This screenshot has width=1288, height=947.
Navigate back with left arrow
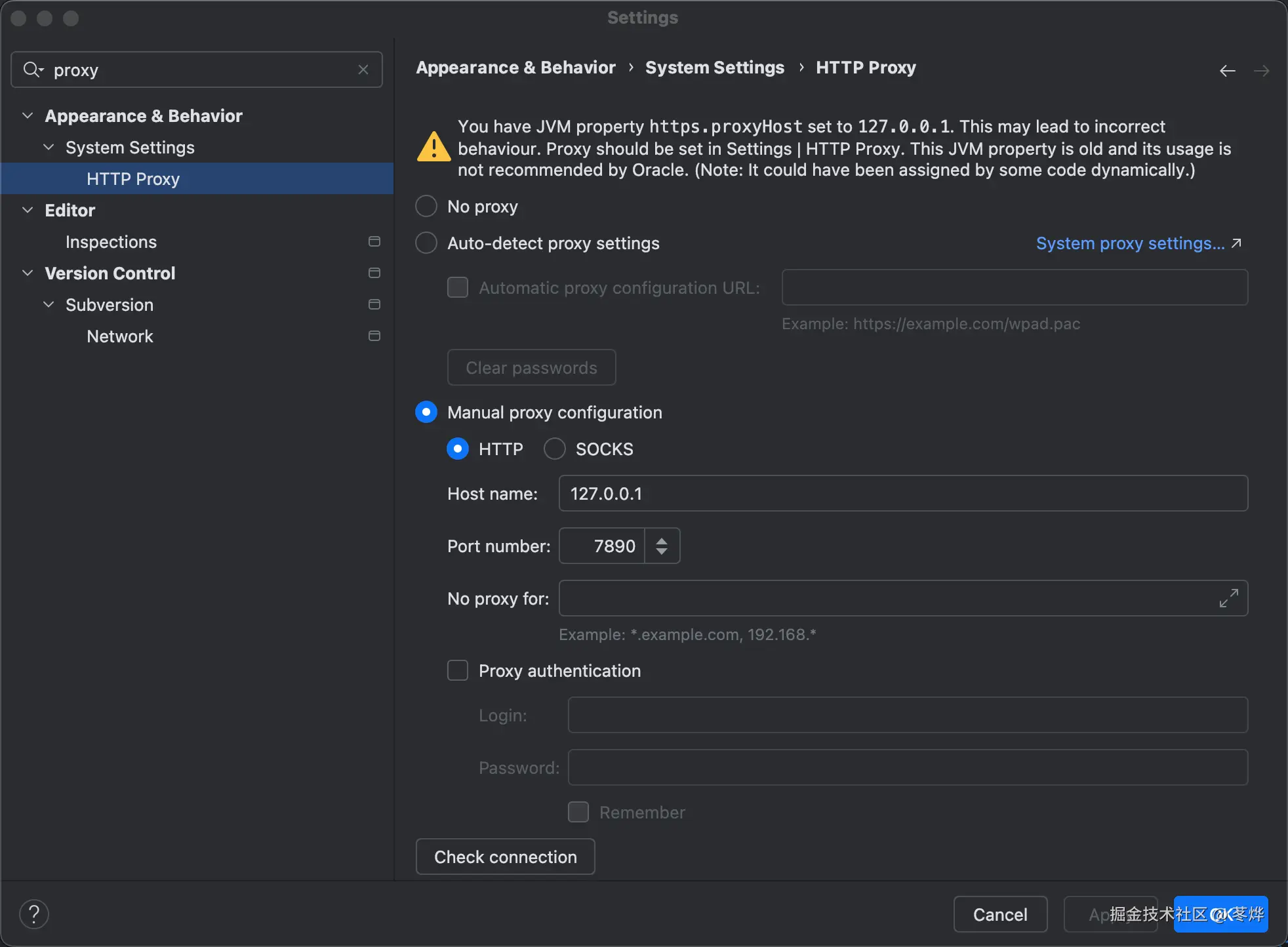(x=1227, y=71)
